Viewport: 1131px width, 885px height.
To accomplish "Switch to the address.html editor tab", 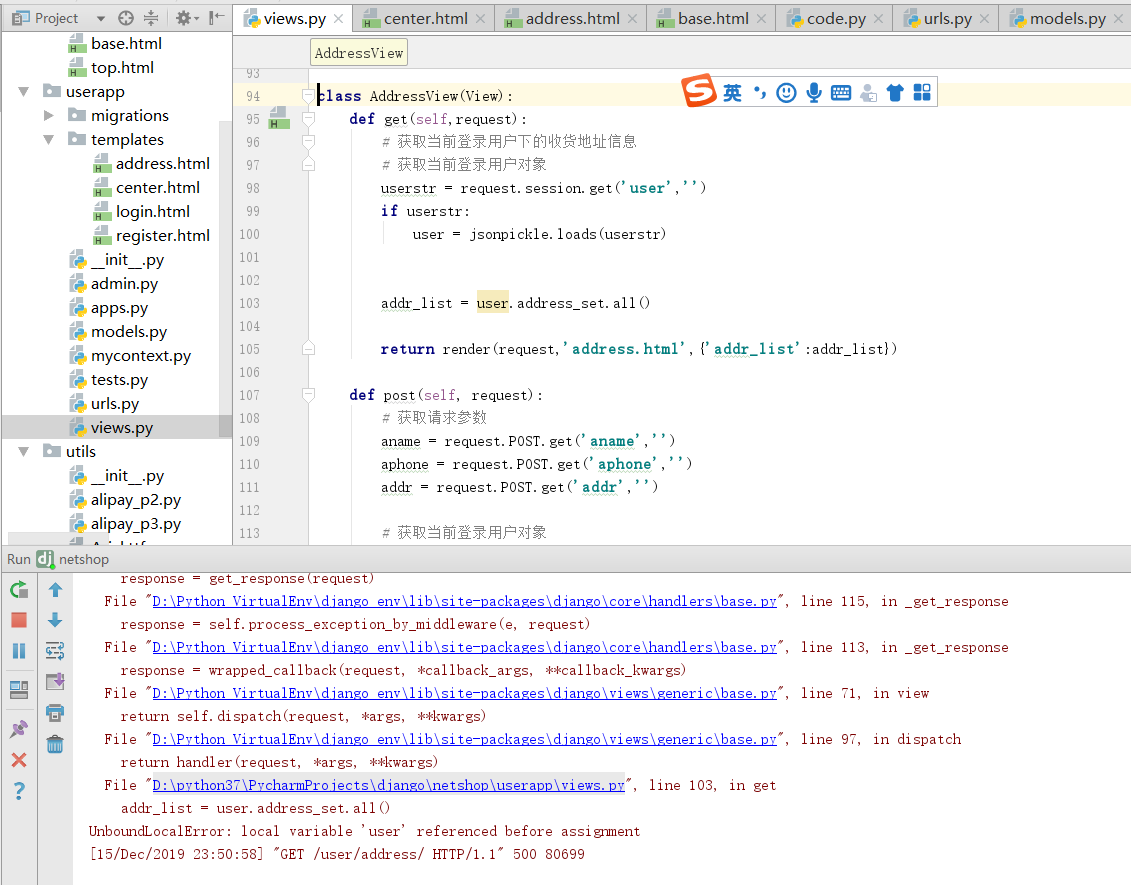I will [x=572, y=19].
